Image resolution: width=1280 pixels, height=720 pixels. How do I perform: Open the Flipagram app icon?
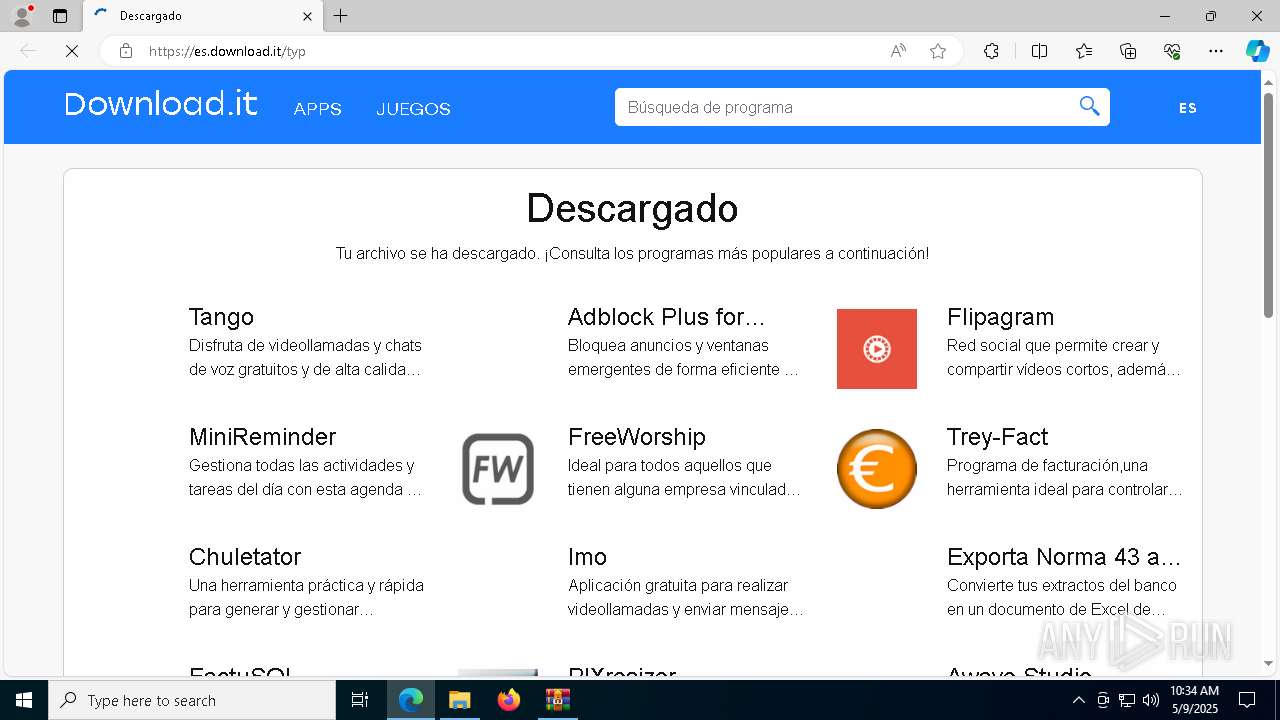(877, 349)
